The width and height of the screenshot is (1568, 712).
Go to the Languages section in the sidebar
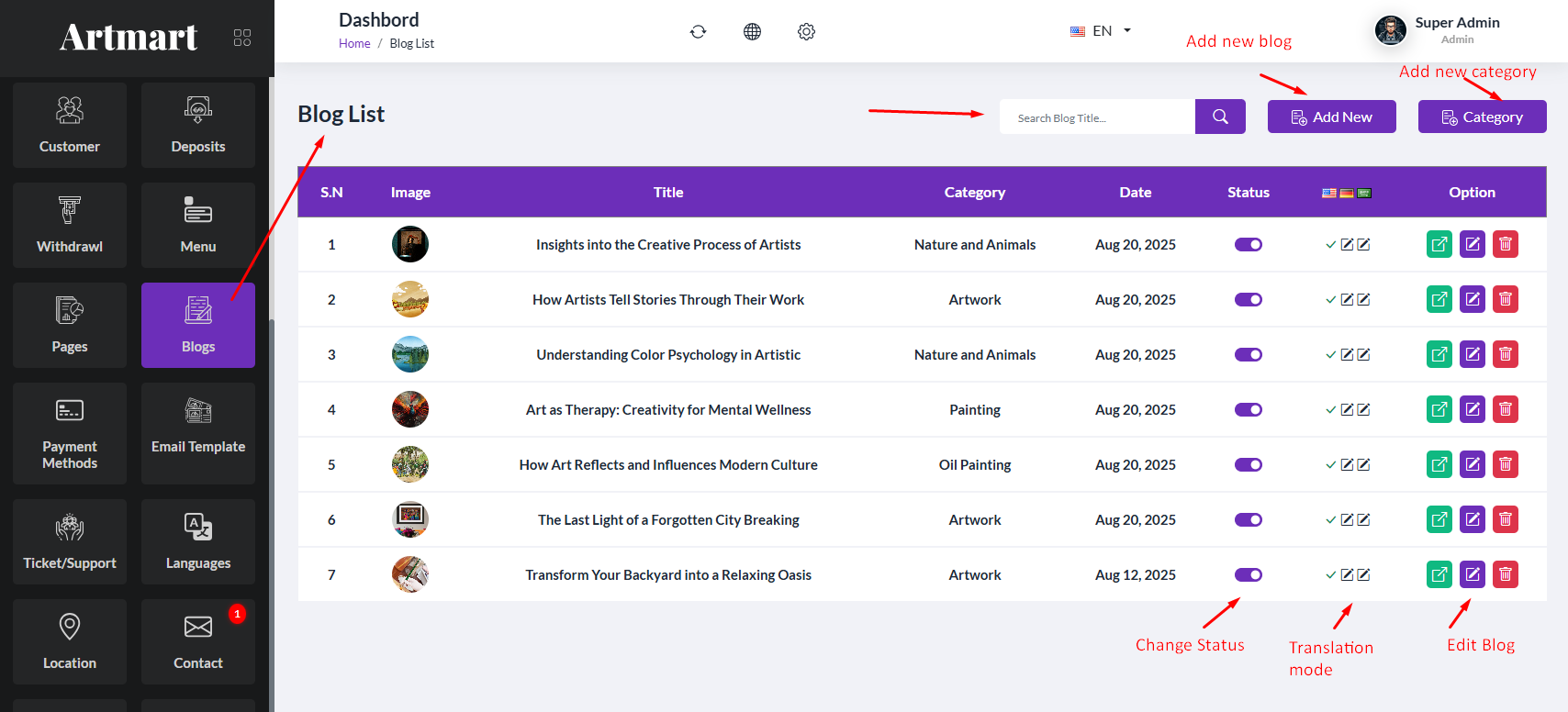click(x=198, y=541)
